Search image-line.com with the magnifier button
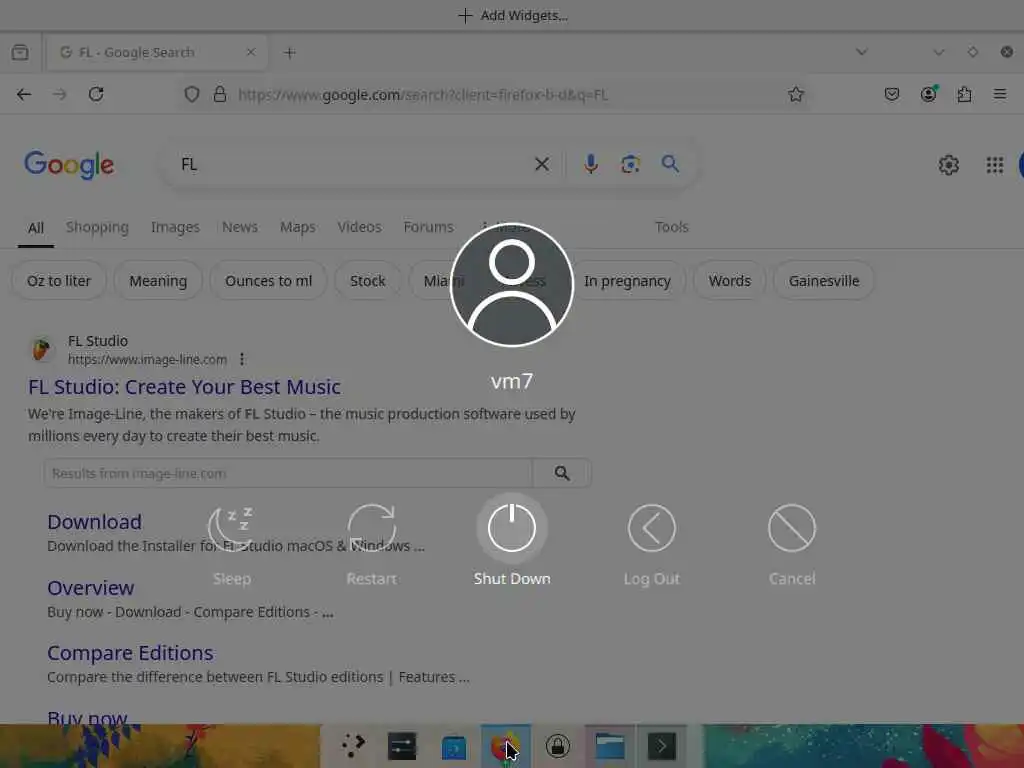The image size is (1024, 768). (562, 473)
